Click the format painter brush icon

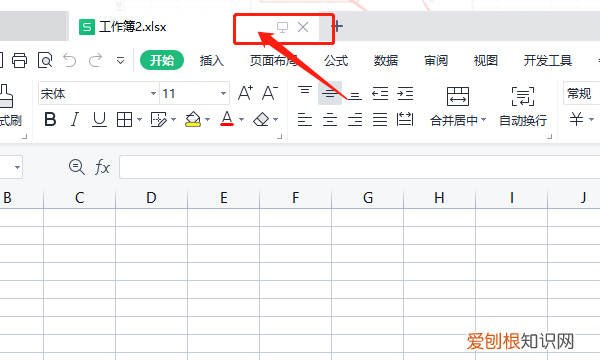point(6,96)
